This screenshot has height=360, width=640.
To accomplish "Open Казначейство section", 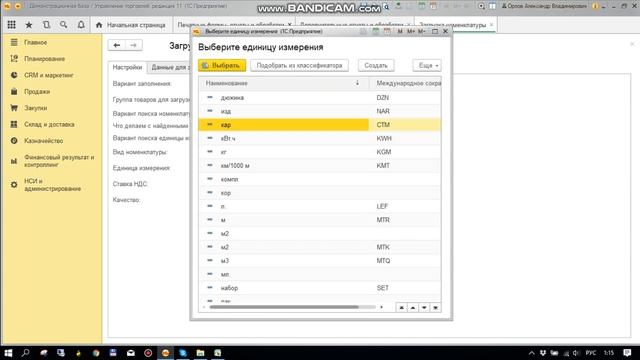I will pyautogui.click(x=43, y=140).
